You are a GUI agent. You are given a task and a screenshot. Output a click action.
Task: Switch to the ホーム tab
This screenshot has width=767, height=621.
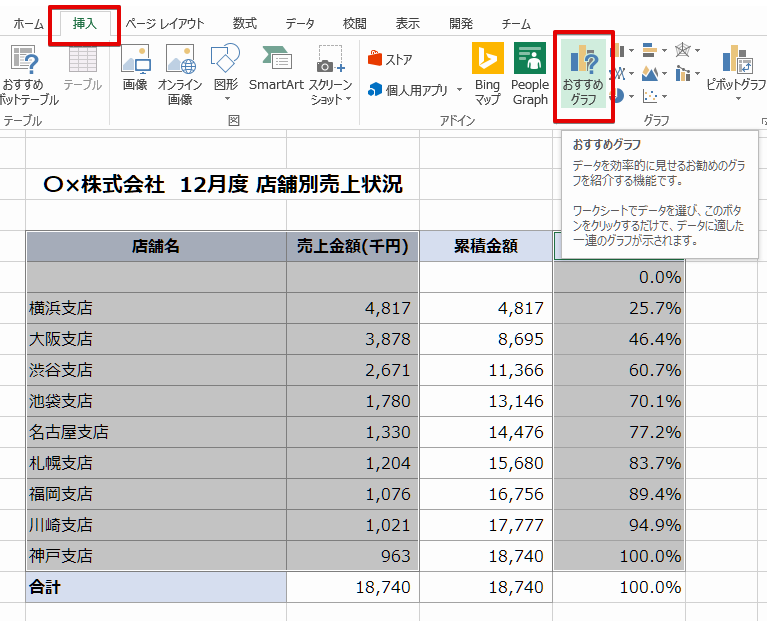[28, 23]
